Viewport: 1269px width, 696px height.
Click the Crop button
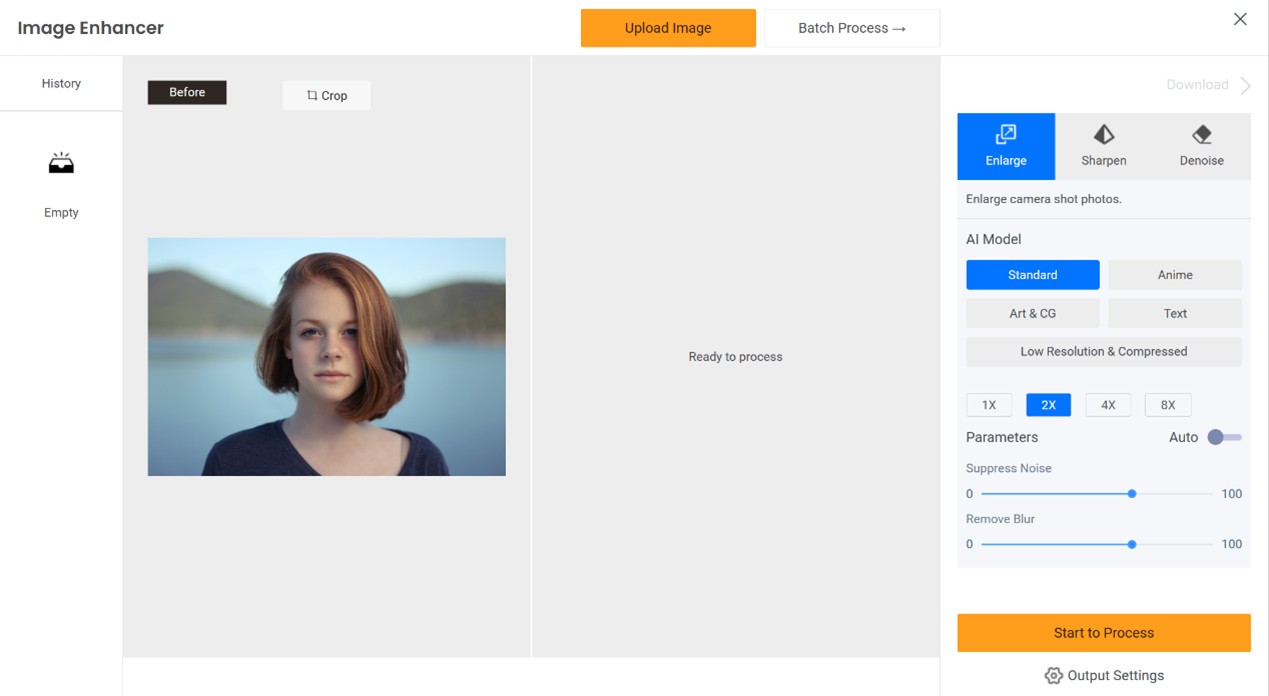(x=327, y=96)
